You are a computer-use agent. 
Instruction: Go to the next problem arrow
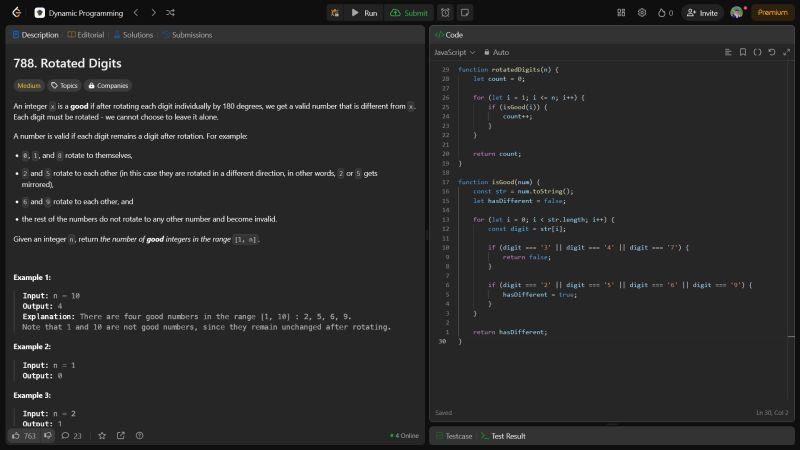tap(152, 13)
